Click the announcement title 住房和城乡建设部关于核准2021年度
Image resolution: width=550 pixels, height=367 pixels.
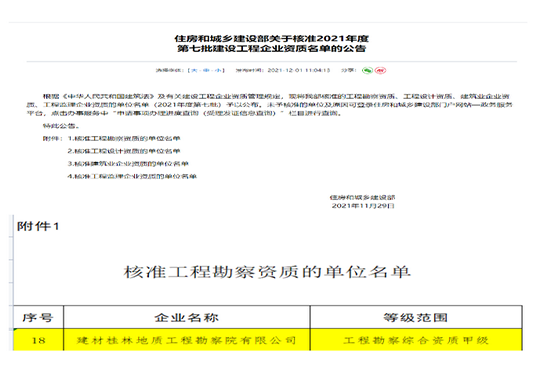tap(271, 39)
